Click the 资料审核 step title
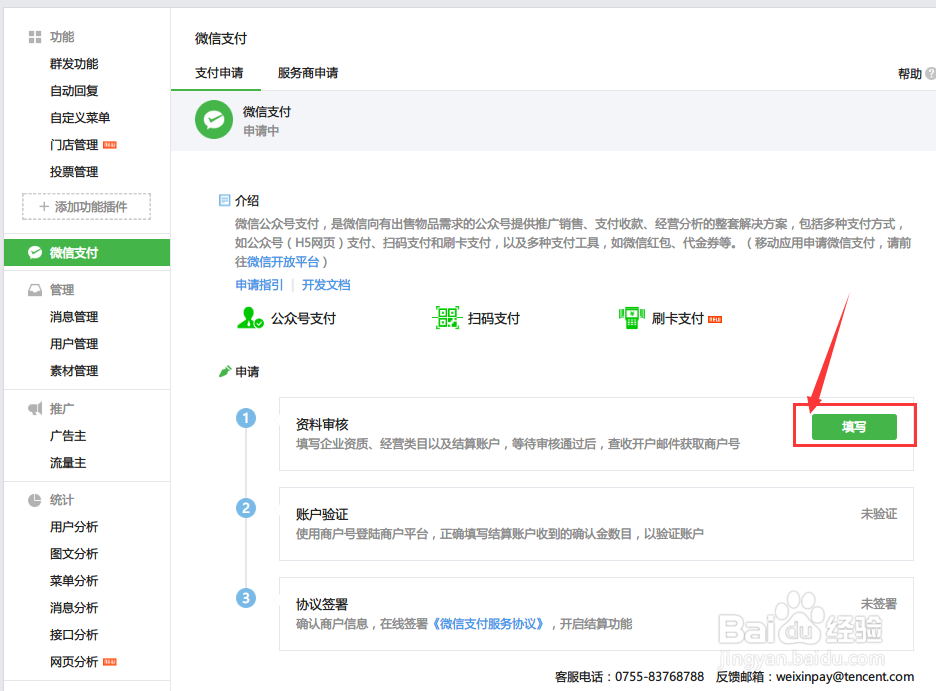The width and height of the screenshot is (936, 691). pyautogui.click(x=322, y=424)
